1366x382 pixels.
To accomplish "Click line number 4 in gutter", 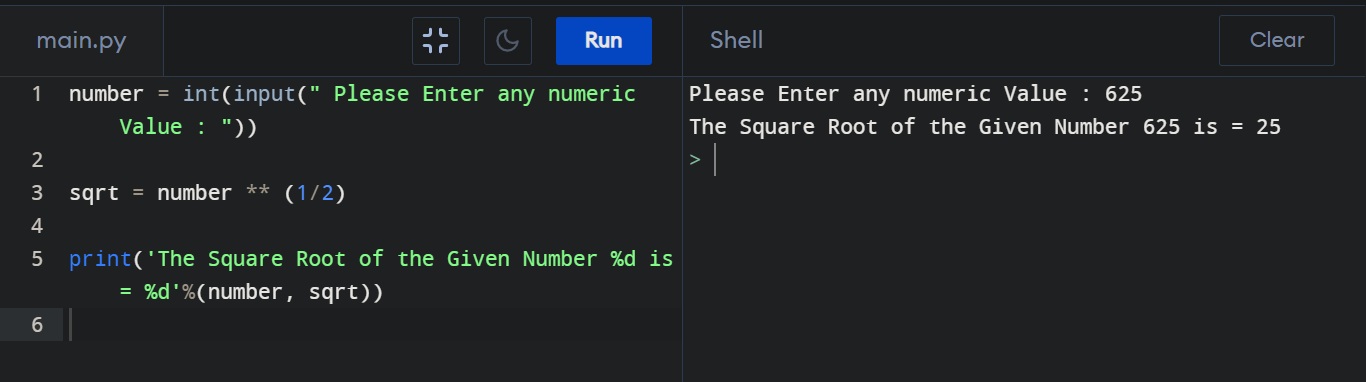I will (x=37, y=226).
